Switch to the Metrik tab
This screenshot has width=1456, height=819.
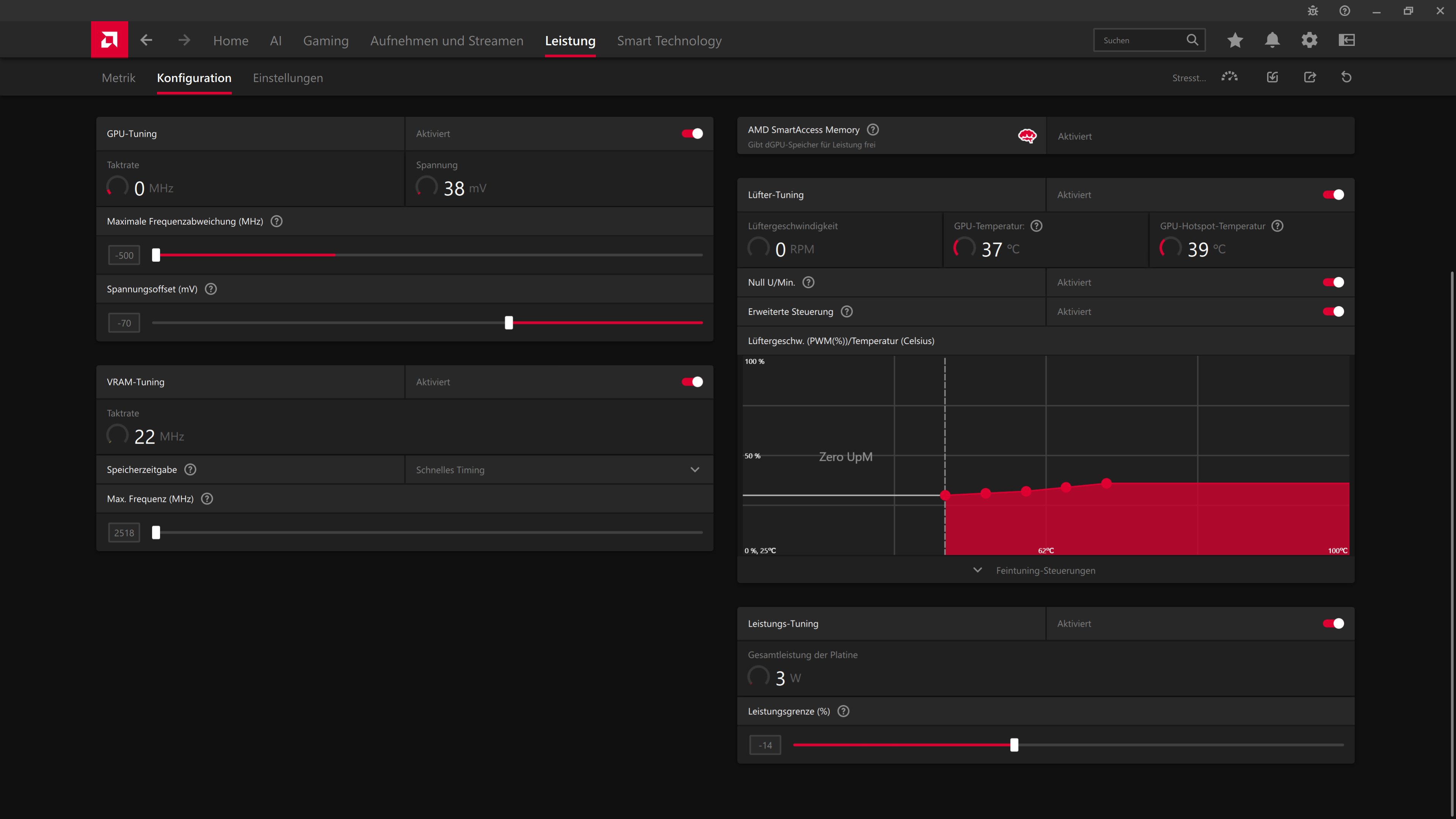(x=118, y=78)
